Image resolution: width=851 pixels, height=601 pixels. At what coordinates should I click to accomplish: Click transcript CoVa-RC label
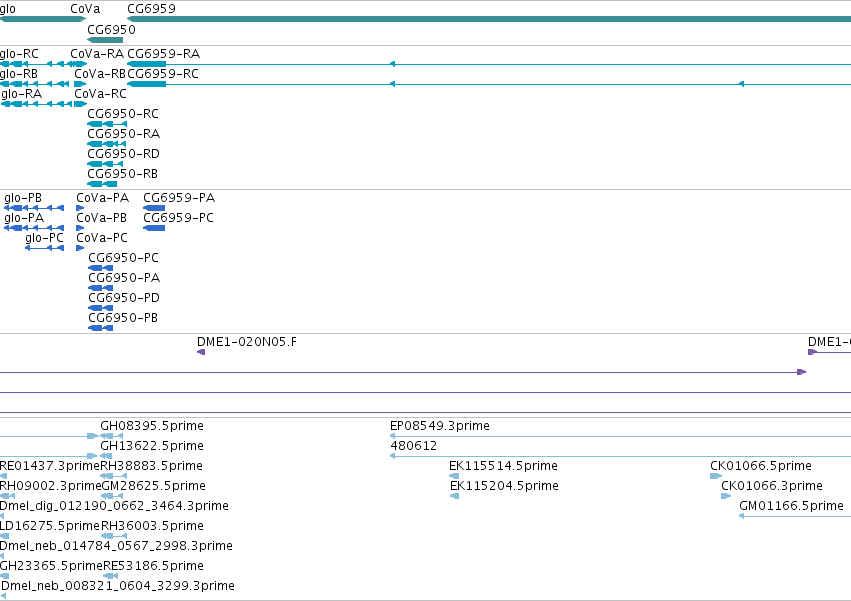100,94
